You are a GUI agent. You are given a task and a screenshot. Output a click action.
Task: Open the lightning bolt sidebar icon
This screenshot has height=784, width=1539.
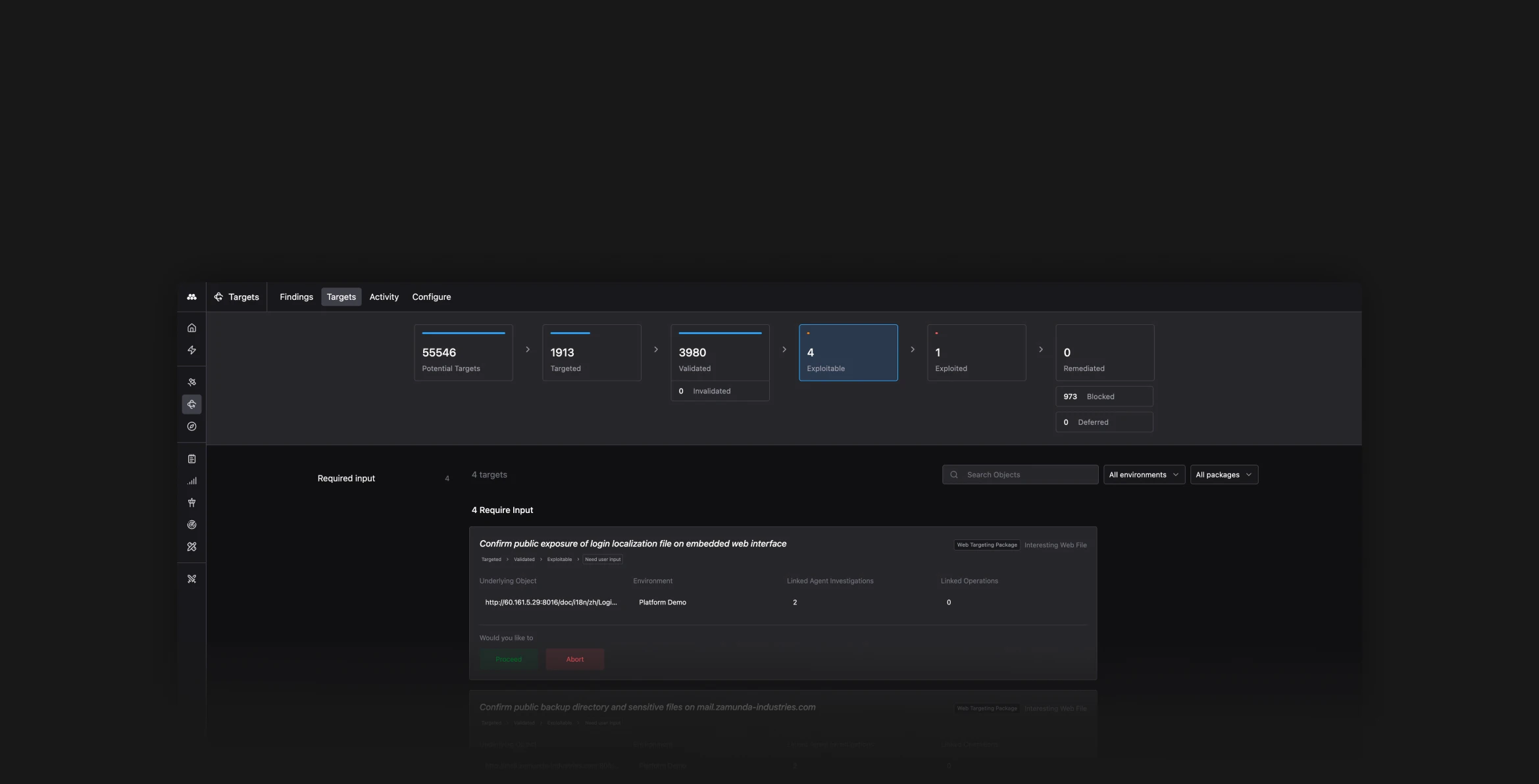click(191, 350)
